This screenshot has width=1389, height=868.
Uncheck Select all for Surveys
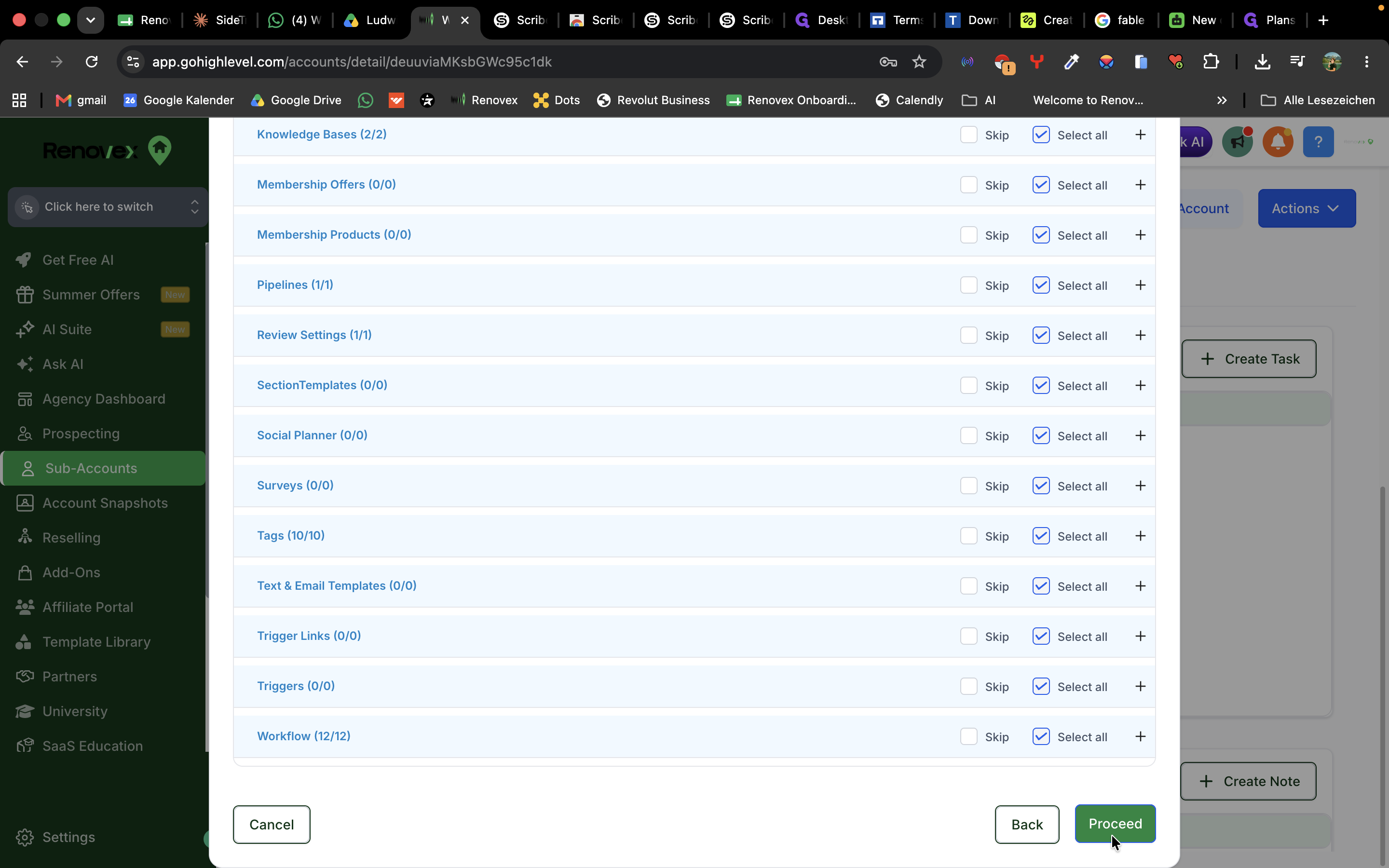click(x=1041, y=486)
